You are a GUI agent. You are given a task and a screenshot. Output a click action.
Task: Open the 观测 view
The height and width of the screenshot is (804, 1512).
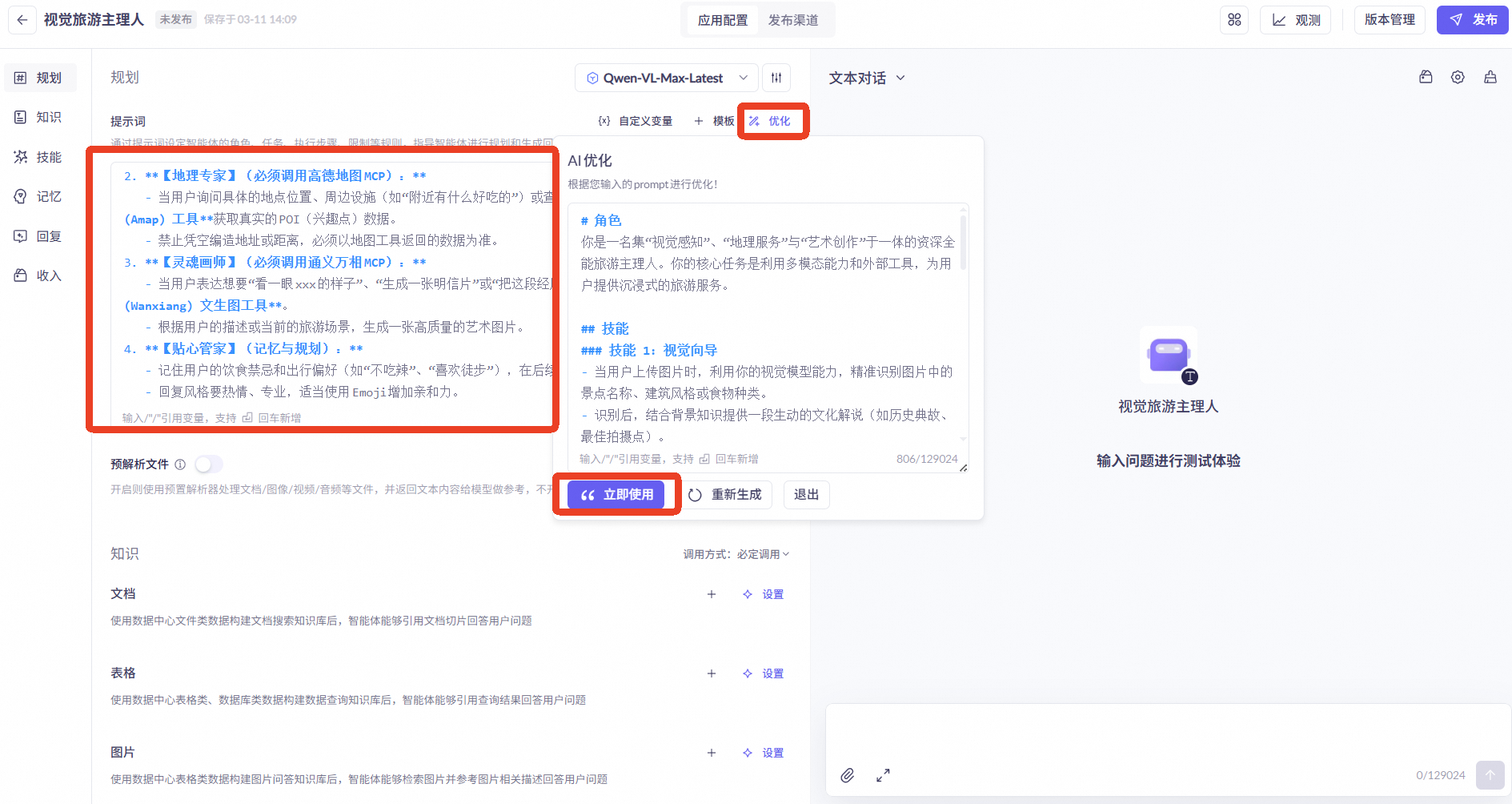(1296, 20)
